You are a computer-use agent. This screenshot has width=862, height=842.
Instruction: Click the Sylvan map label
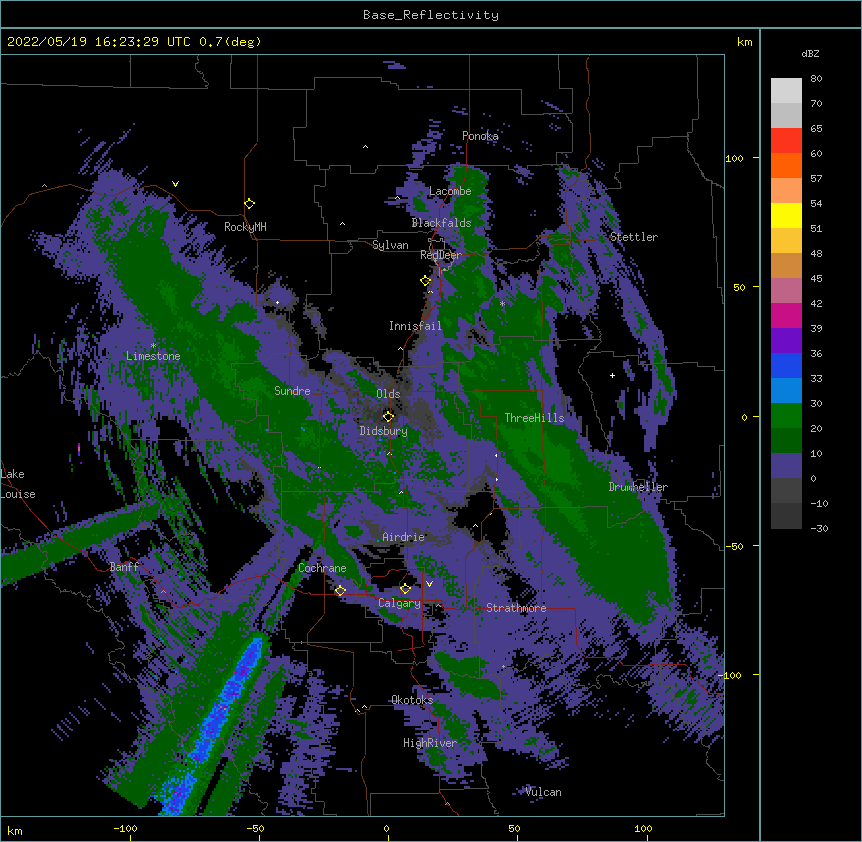[390, 245]
